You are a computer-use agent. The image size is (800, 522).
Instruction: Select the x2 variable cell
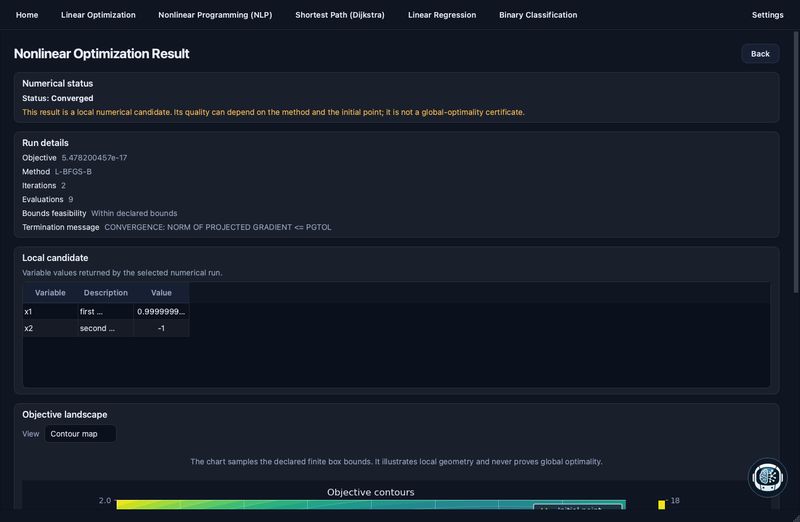tap(50, 328)
